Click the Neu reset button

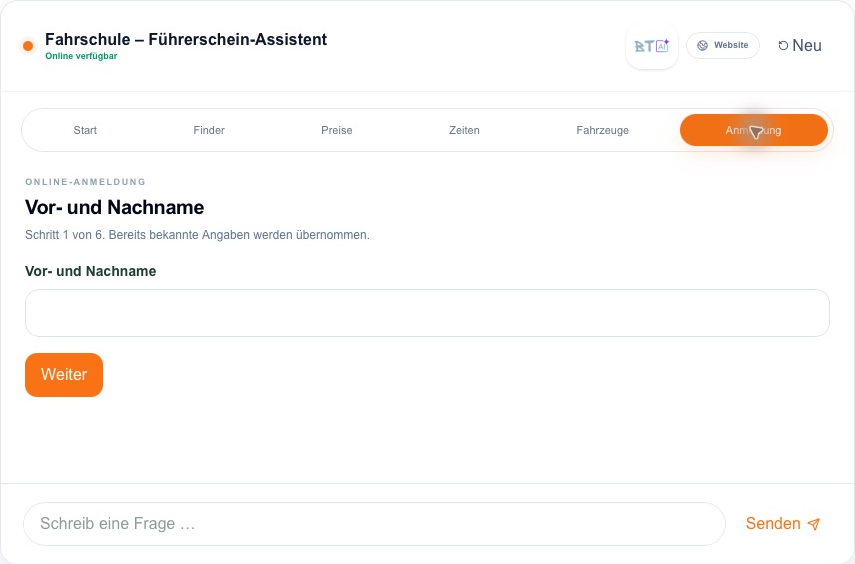pos(799,45)
